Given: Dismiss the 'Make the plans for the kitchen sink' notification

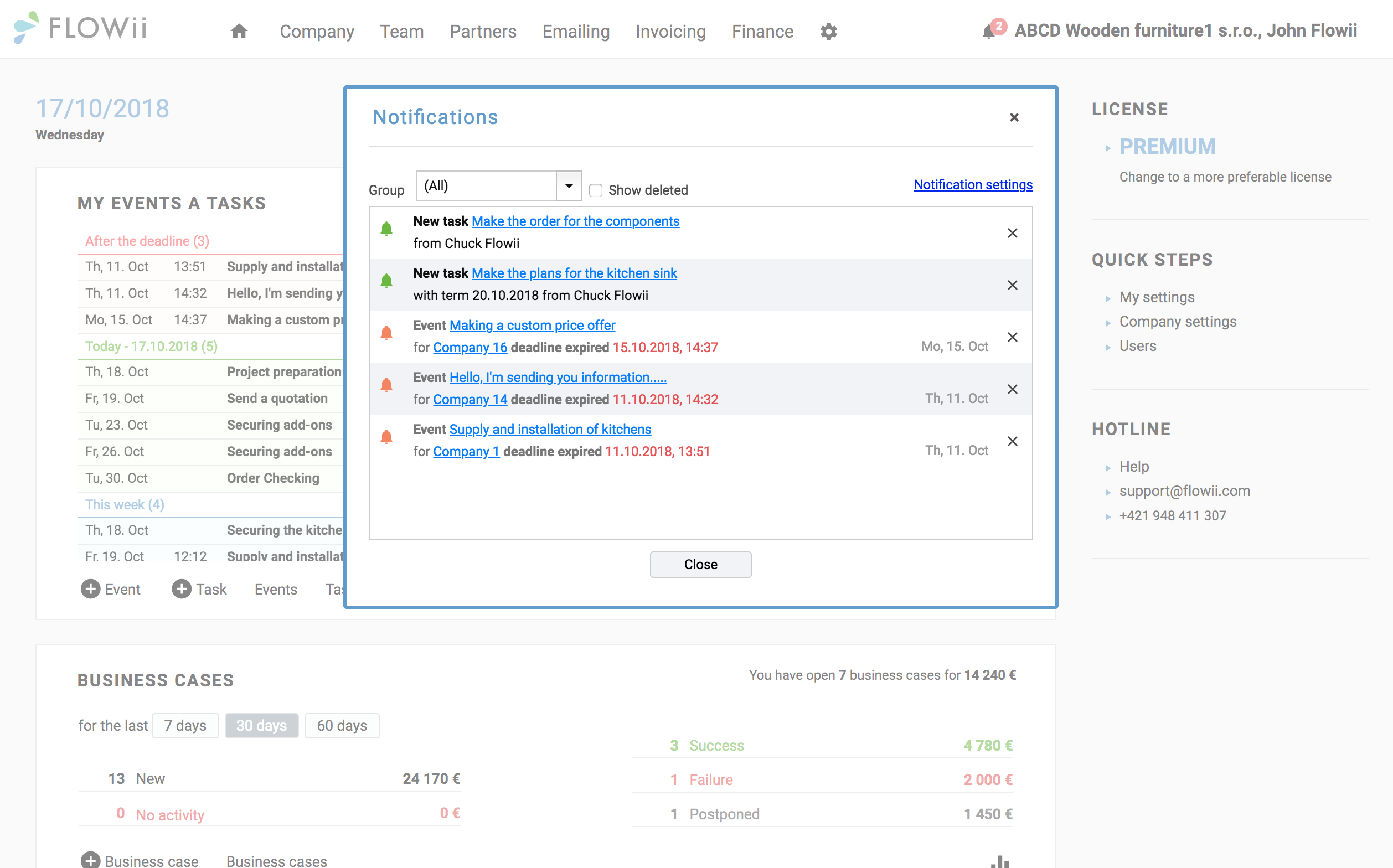Looking at the screenshot, I should pyautogui.click(x=1012, y=285).
